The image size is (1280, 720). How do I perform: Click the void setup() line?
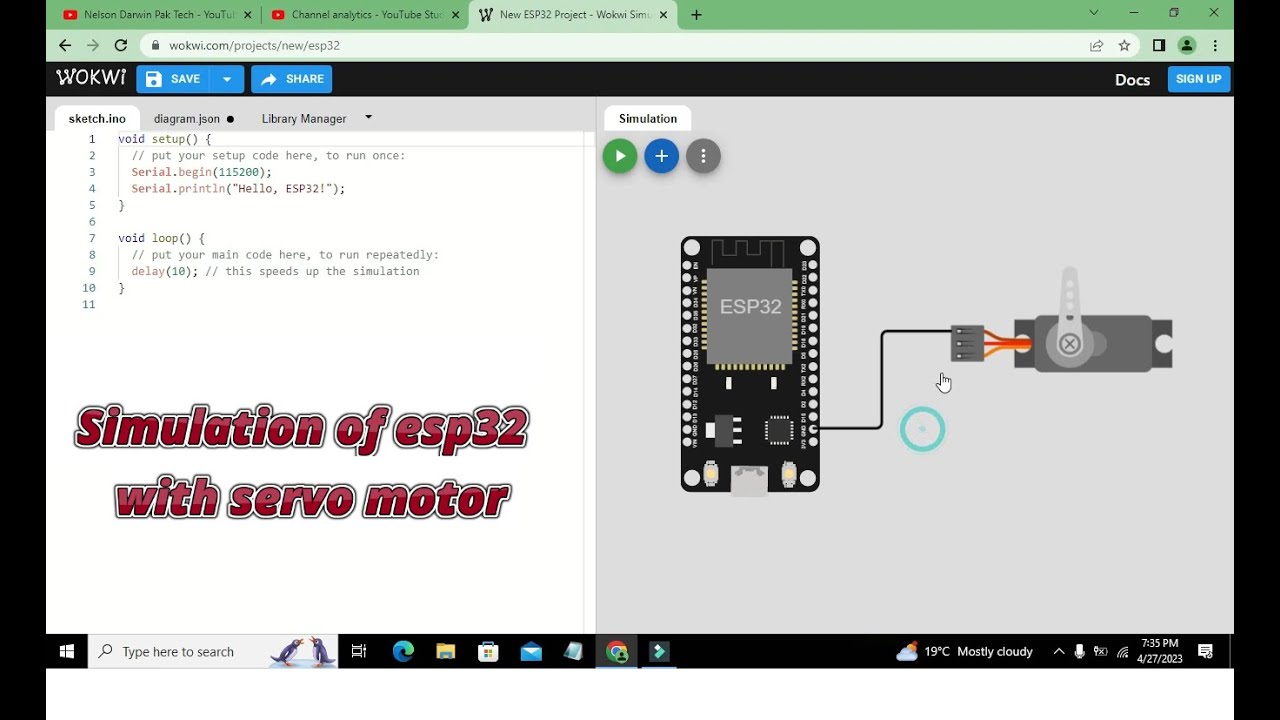tap(165, 139)
